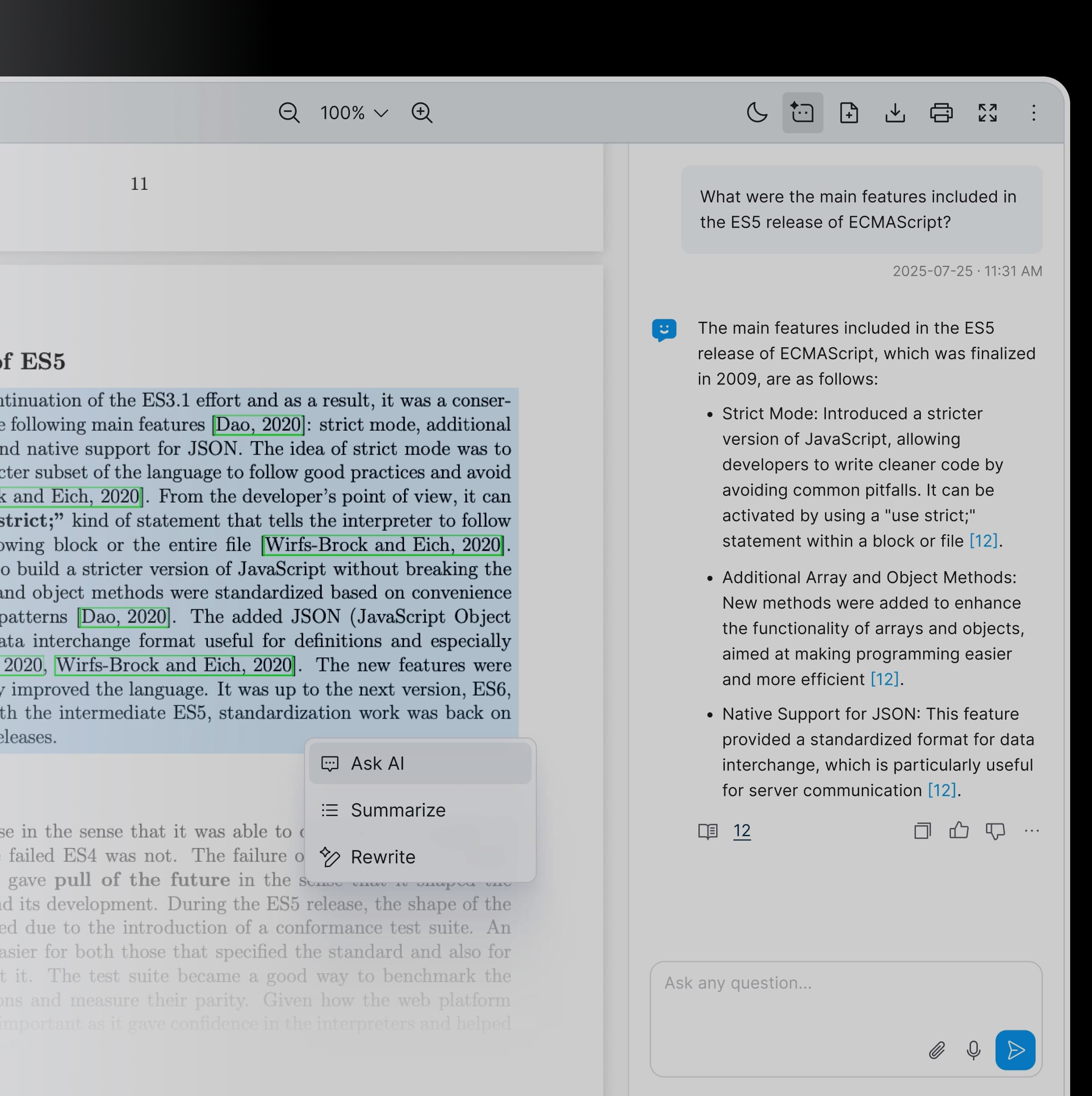Click the add file icon
Screen dimensions: 1092x1096
point(849,113)
